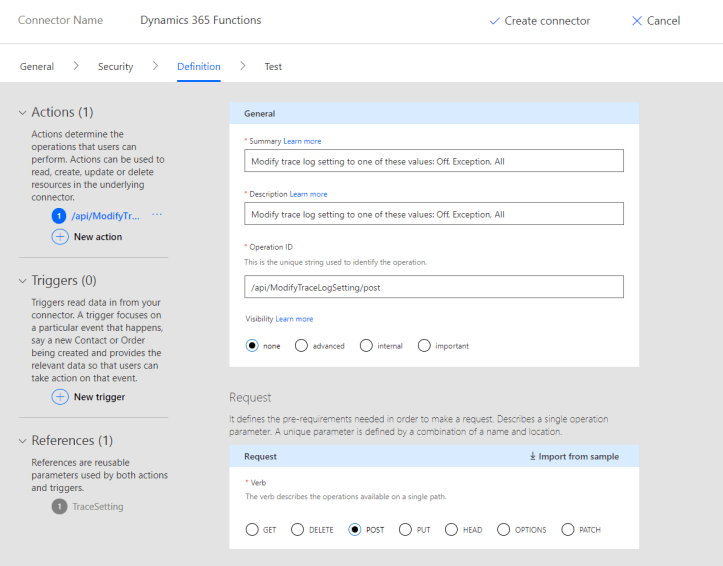This screenshot has width=723, height=566.
Task: Click the chevron between Security and Definition
Action: point(155,66)
